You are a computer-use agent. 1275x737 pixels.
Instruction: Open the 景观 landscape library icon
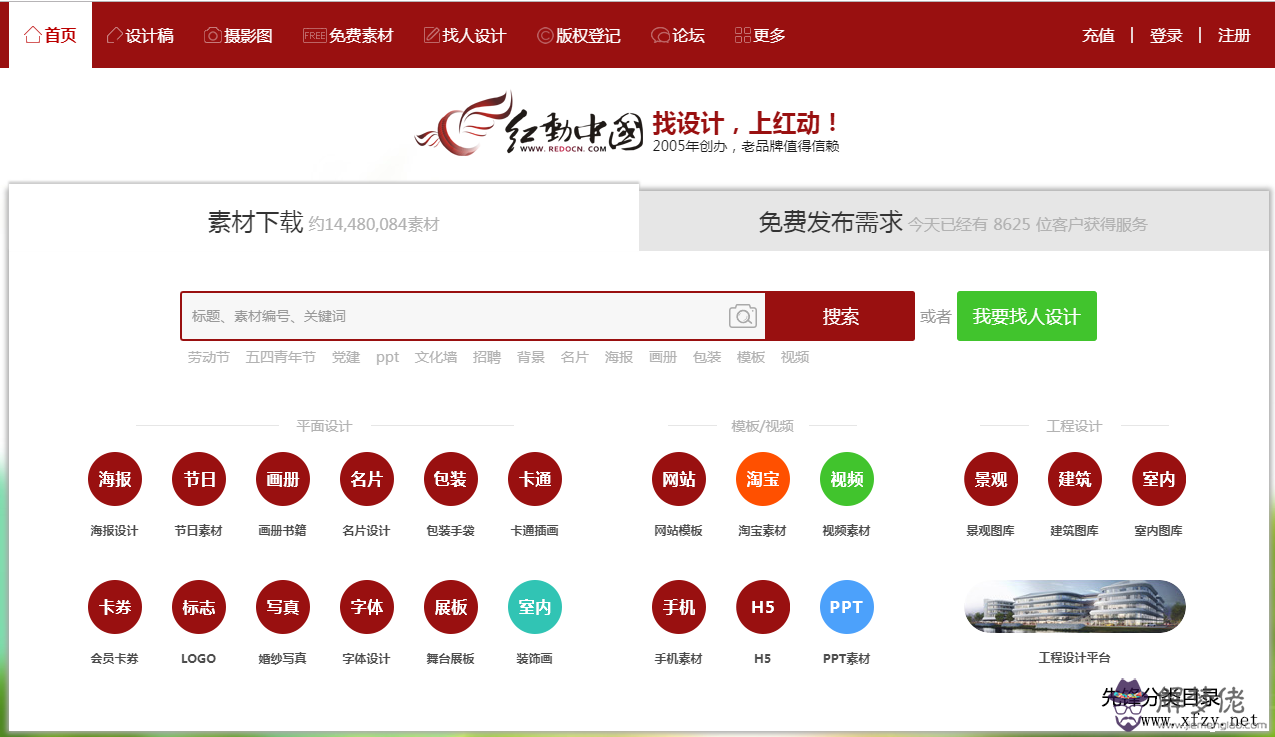(991, 480)
